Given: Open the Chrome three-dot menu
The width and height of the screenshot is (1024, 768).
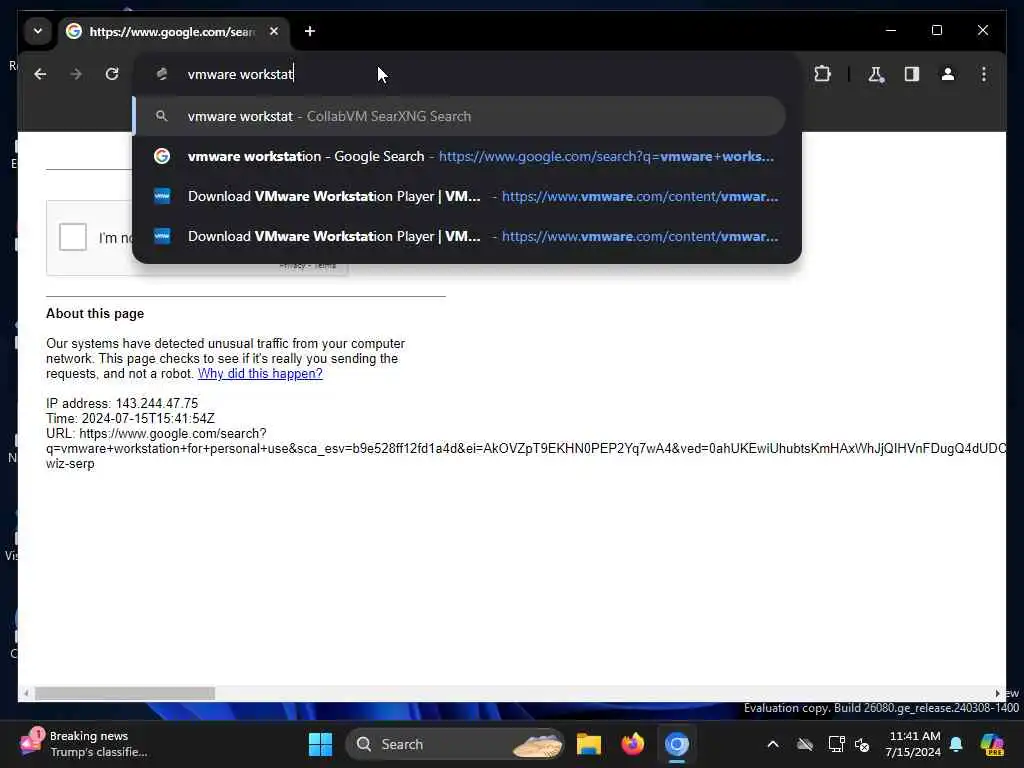Looking at the screenshot, I should 984,74.
